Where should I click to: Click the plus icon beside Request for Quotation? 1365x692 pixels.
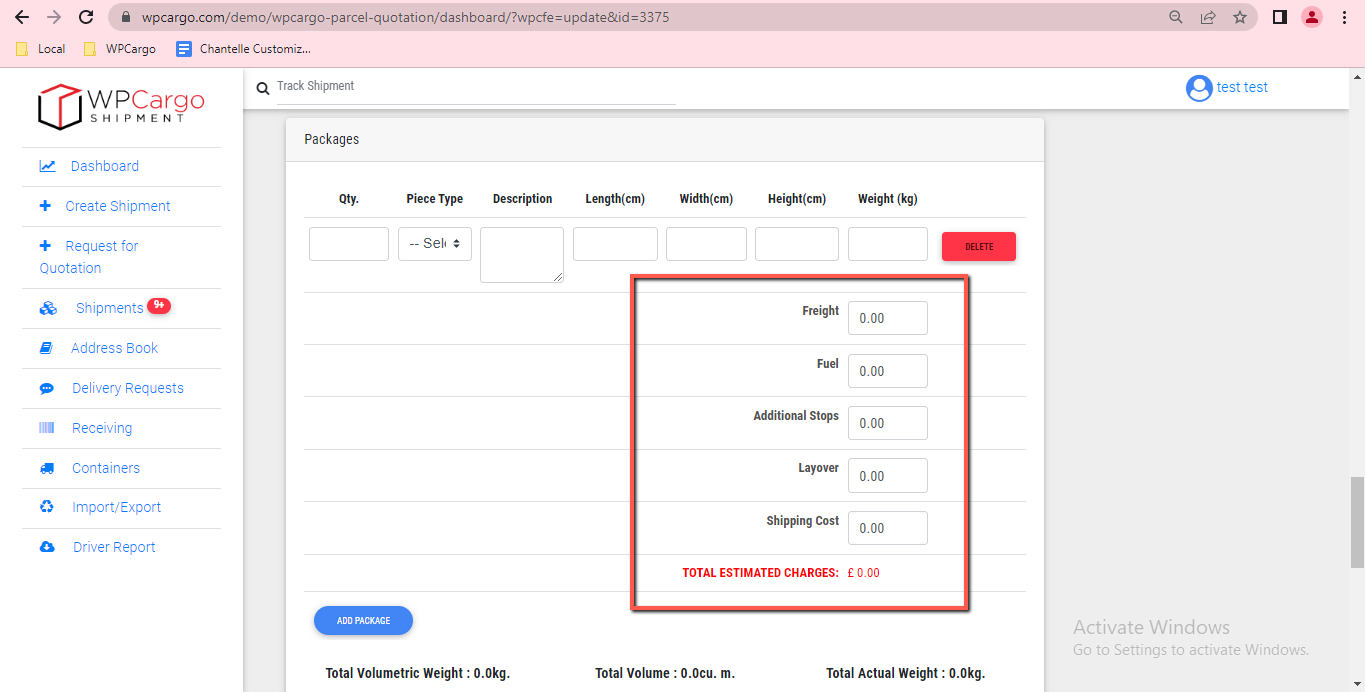[x=45, y=246]
